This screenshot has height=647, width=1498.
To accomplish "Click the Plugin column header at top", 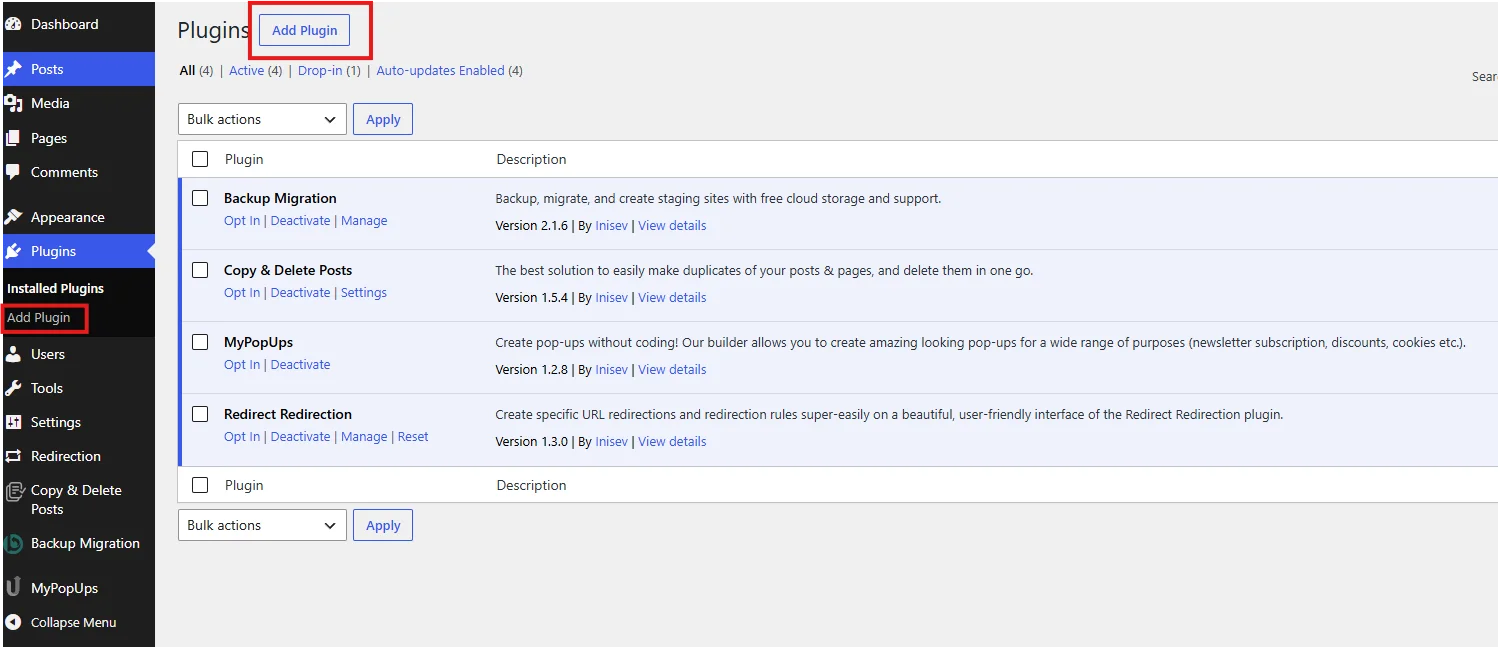I will (244, 159).
